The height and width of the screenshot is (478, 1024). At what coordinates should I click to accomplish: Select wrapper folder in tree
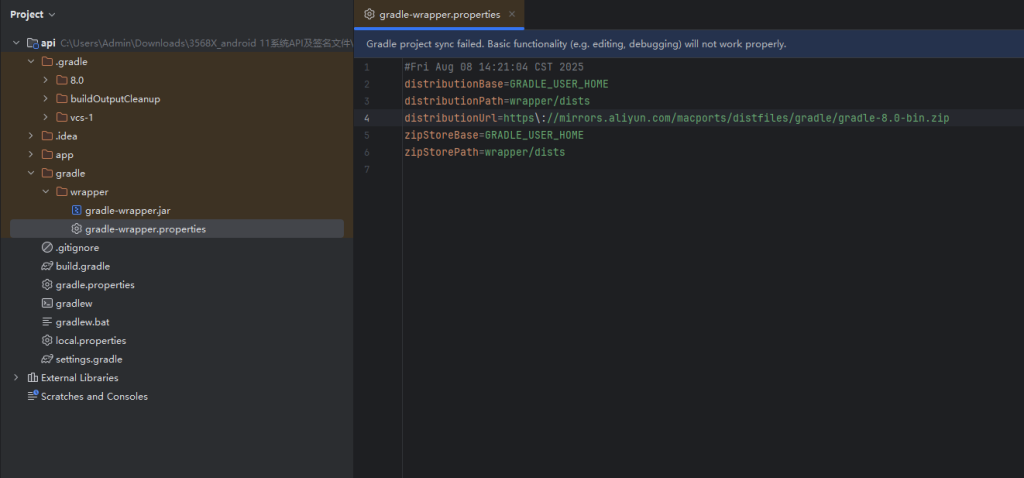tap(89, 192)
